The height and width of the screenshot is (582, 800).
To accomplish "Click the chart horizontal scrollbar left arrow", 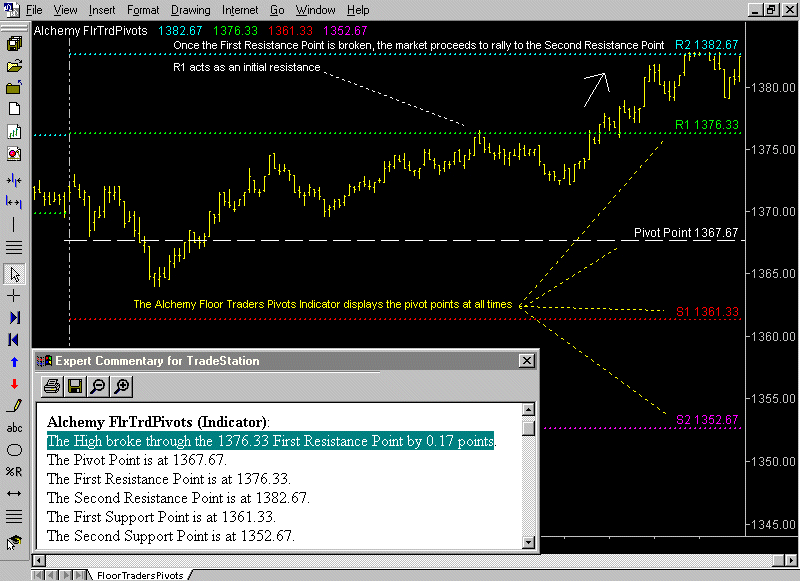I will (x=39, y=561).
